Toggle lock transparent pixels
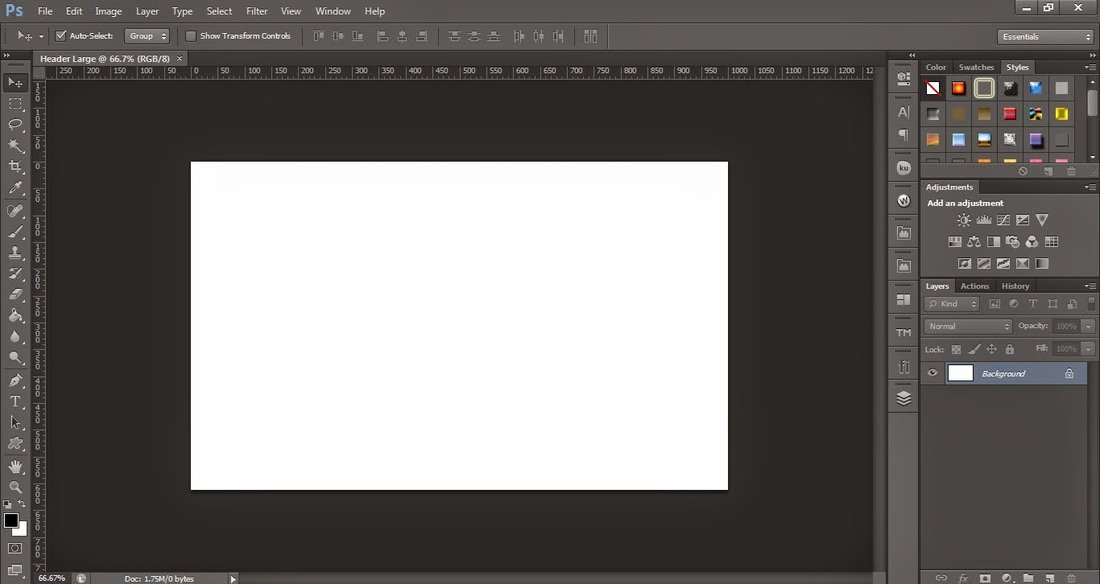1100x584 pixels. coord(956,350)
